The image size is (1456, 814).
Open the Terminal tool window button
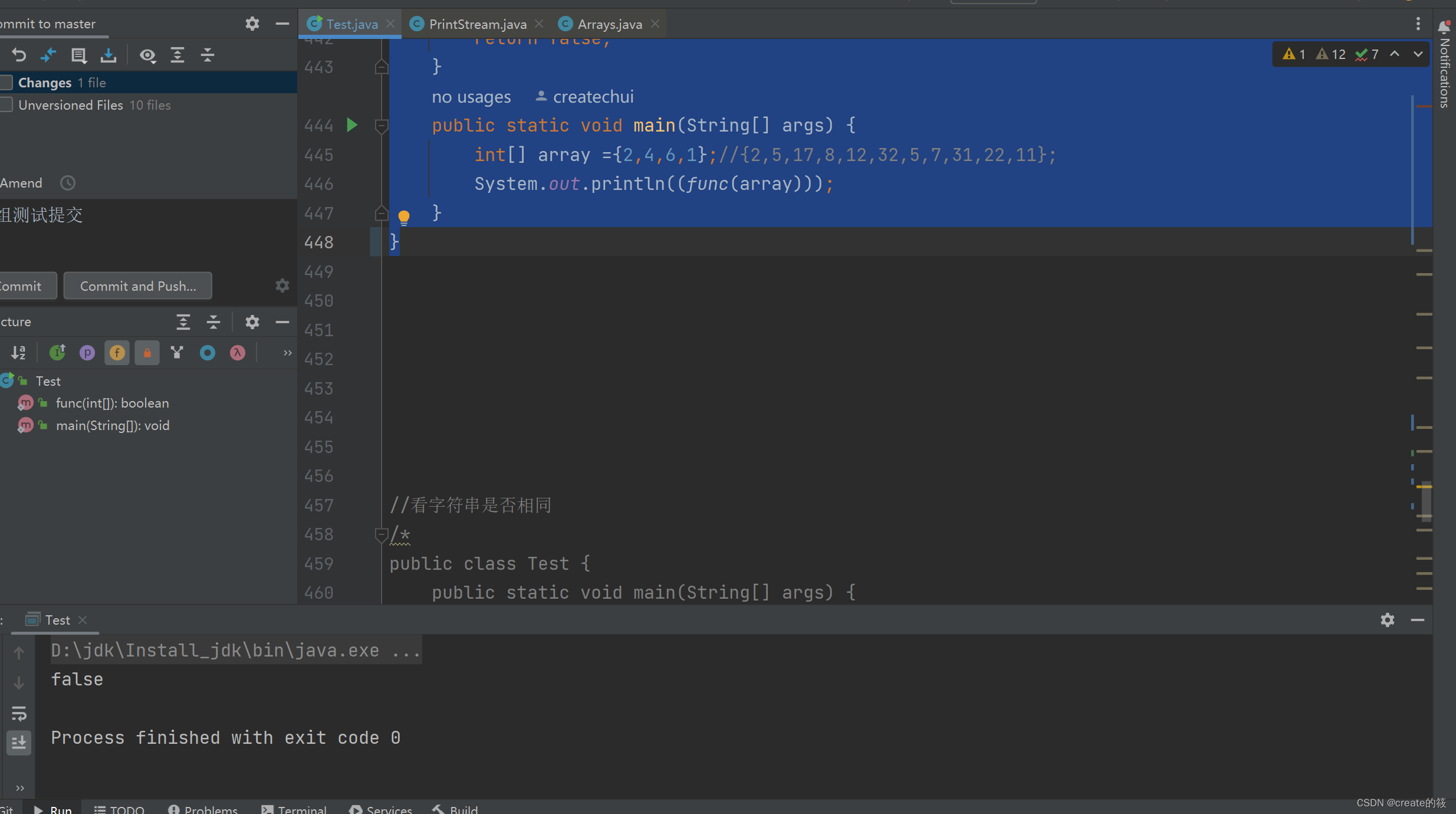pyautogui.click(x=294, y=809)
